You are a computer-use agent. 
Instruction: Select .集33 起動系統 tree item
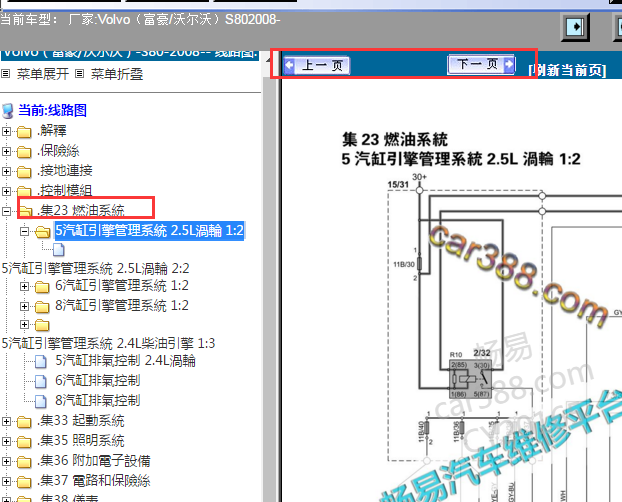pyautogui.click(x=81, y=421)
